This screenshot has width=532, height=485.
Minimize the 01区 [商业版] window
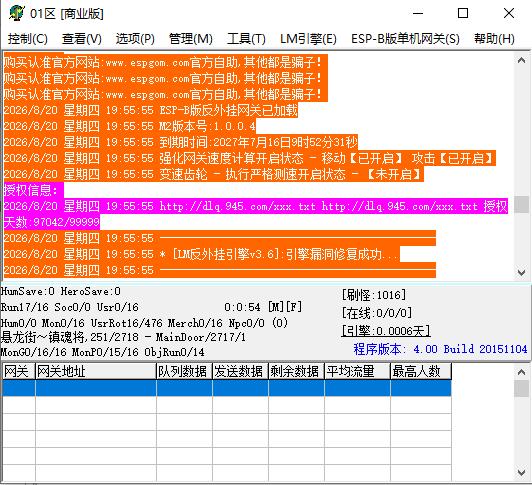pyautogui.click(x=418, y=14)
